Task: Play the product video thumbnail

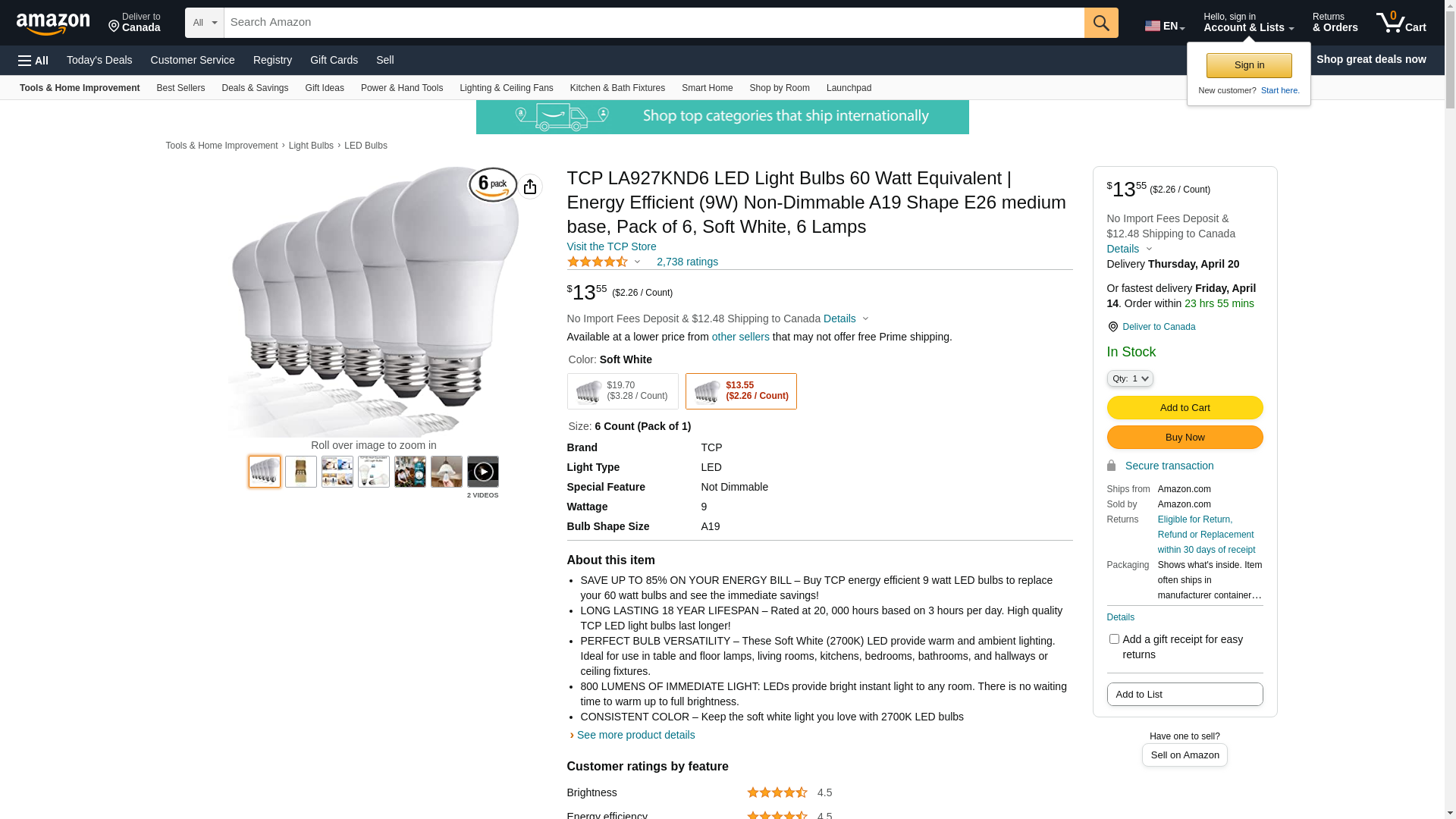Action: click(483, 472)
